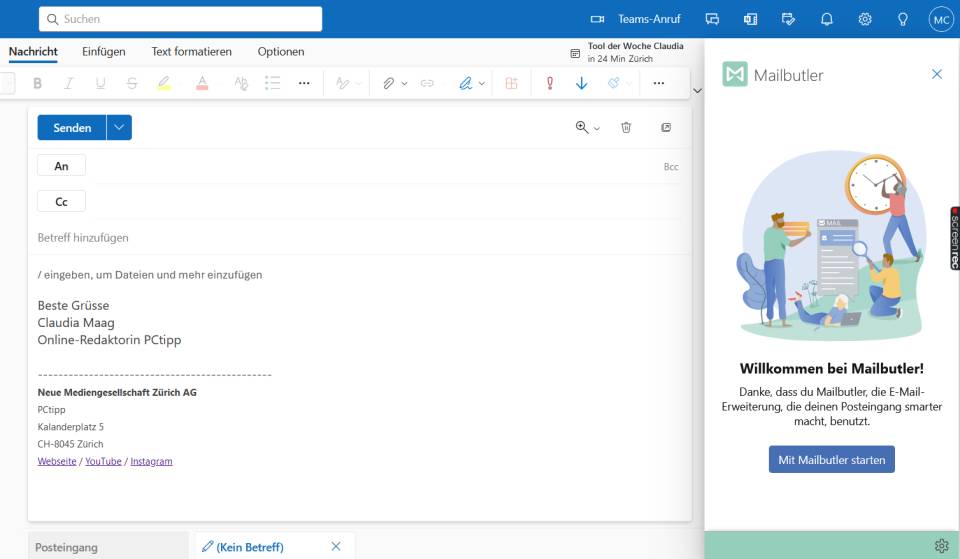Switch to the Posteingang tab
Image resolution: width=960 pixels, height=559 pixels.
click(x=108, y=547)
